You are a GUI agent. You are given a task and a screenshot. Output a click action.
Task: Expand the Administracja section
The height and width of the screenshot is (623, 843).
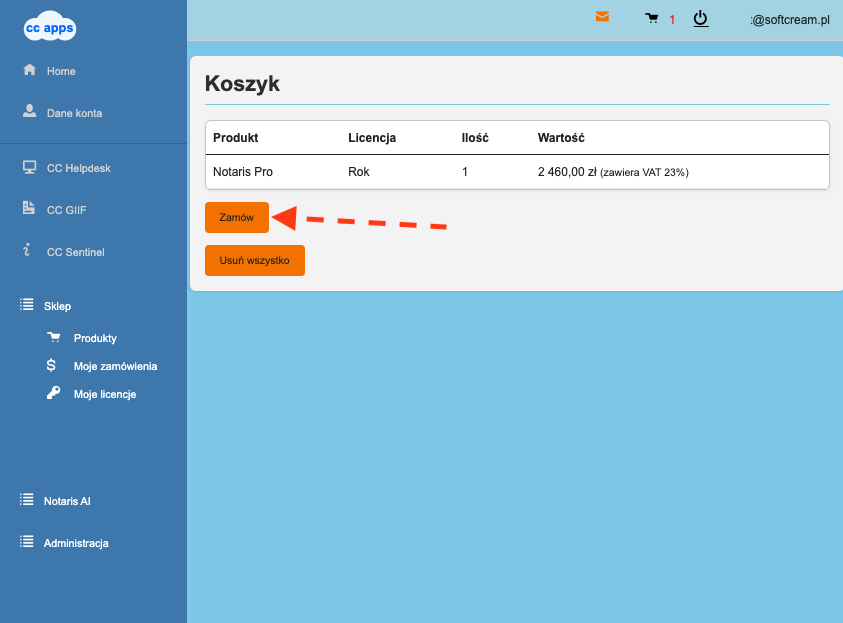click(75, 543)
